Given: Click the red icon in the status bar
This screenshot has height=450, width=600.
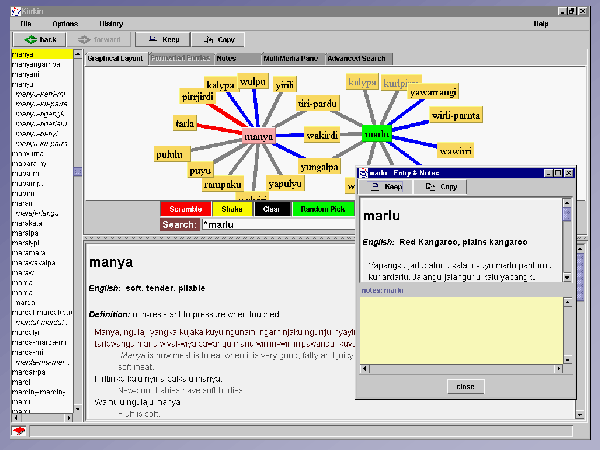Looking at the screenshot, I should coord(19,430).
